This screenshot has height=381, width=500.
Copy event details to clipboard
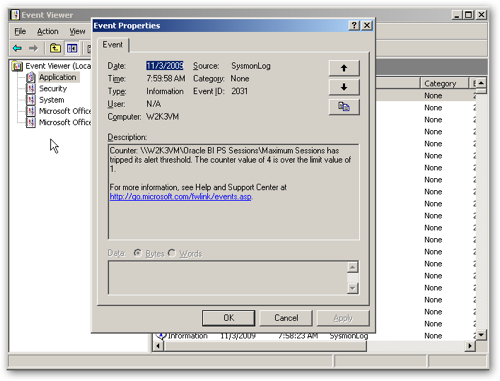point(344,107)
